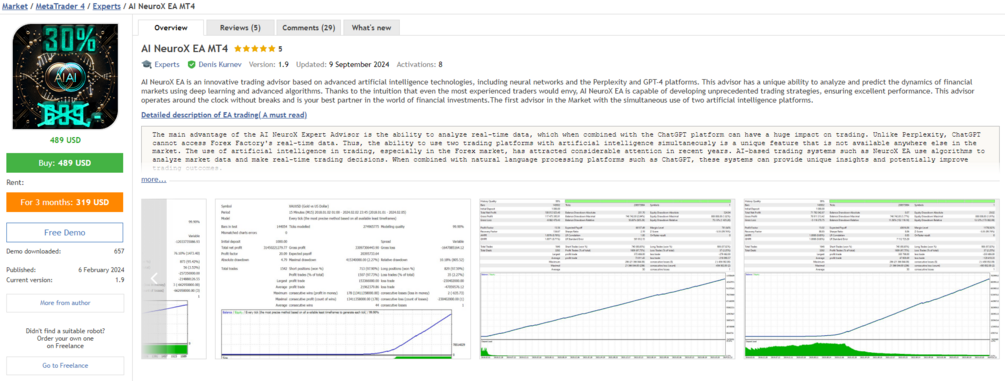
Task: Select the Overview tab
Action: 171,28
